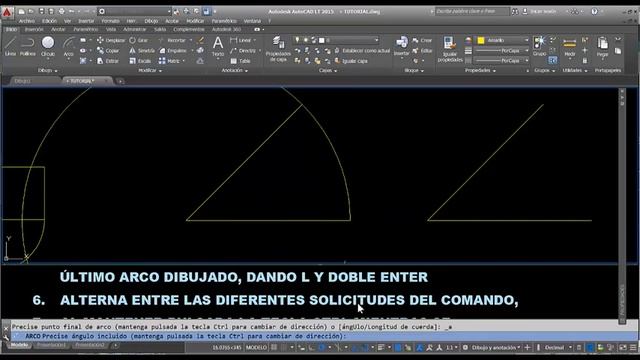640x360 pixels.
Task: Expand the Dibujo panel
Action: pos(47,71)
